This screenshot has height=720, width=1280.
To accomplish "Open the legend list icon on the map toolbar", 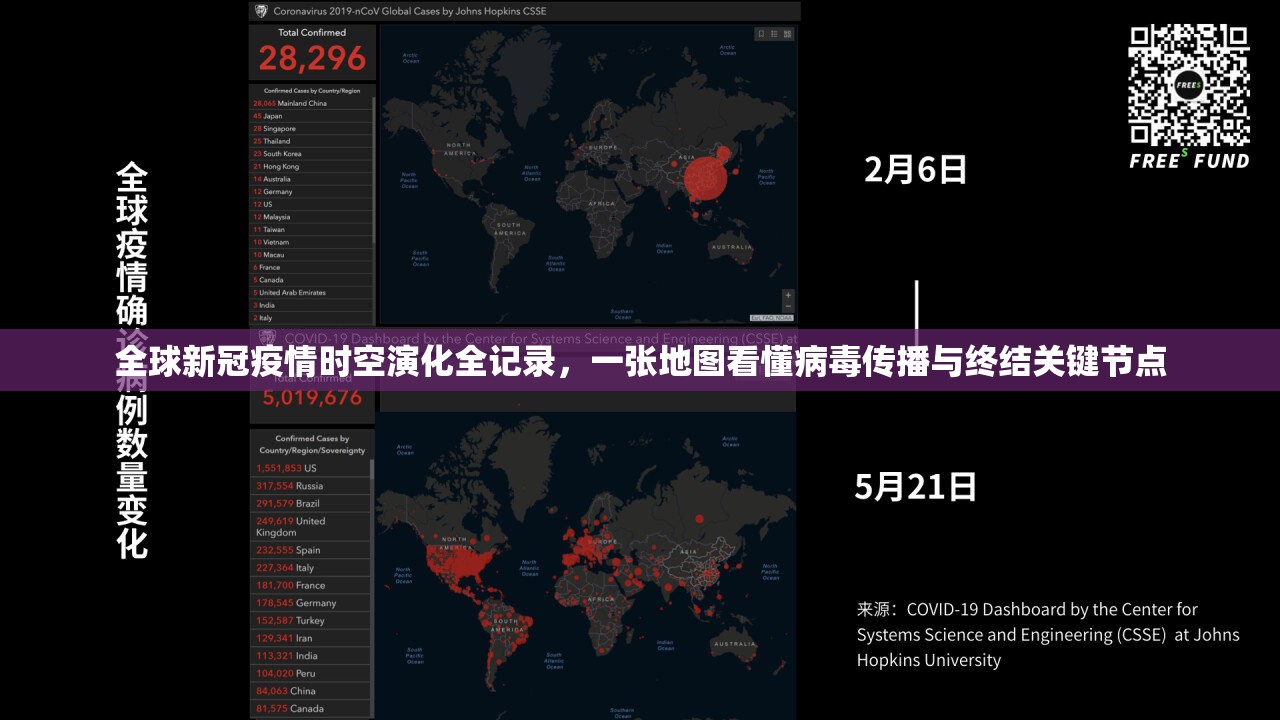I will coord(774,33).
